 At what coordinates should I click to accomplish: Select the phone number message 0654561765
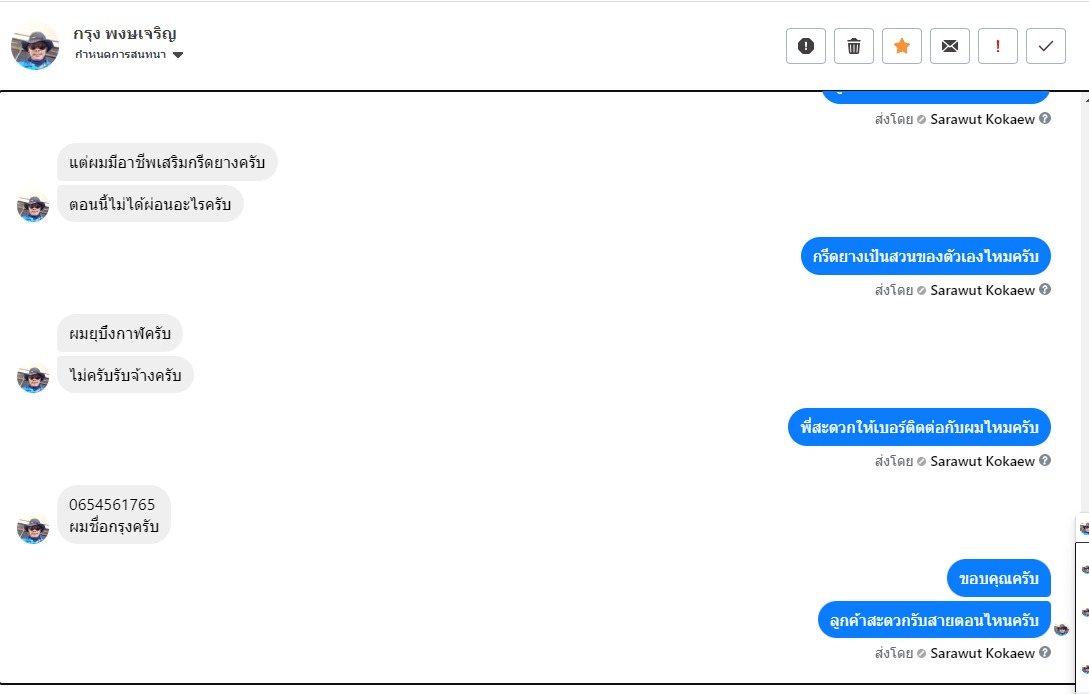[113, 505]
